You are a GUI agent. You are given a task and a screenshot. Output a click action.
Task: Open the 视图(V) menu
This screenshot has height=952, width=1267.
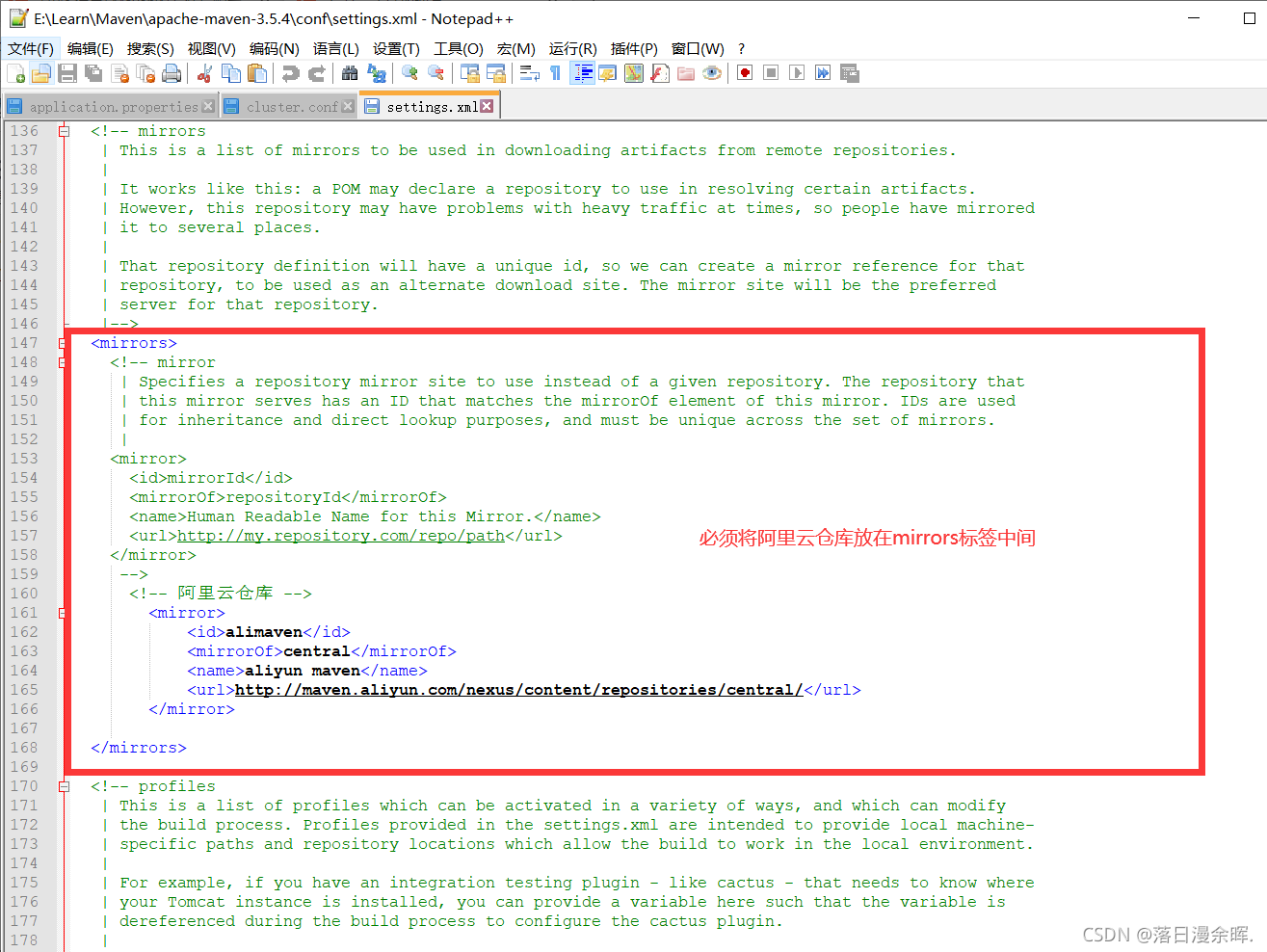click(212, 48)
